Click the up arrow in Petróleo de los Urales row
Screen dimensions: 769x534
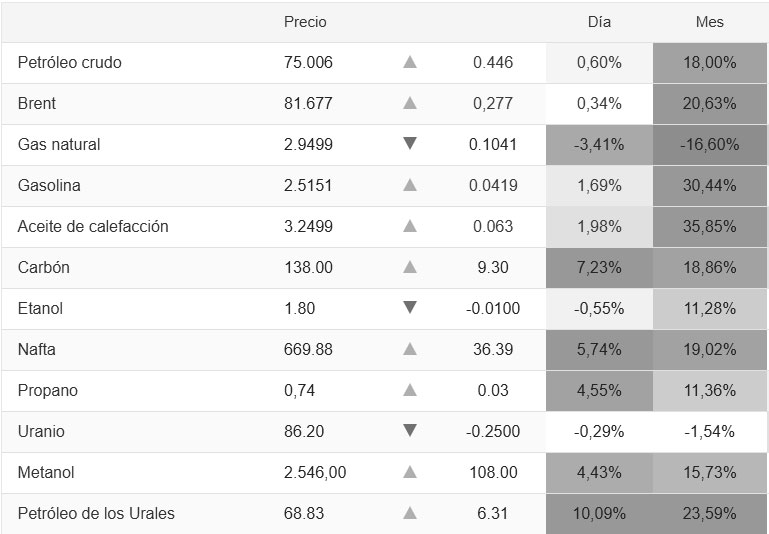coord(409,513)
